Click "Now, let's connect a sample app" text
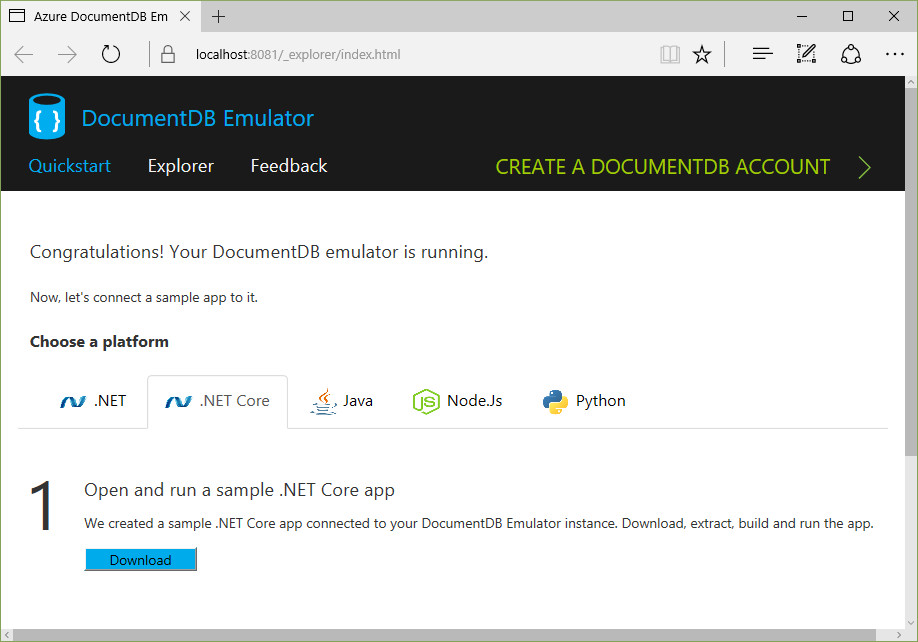 [x=144, y=297]
